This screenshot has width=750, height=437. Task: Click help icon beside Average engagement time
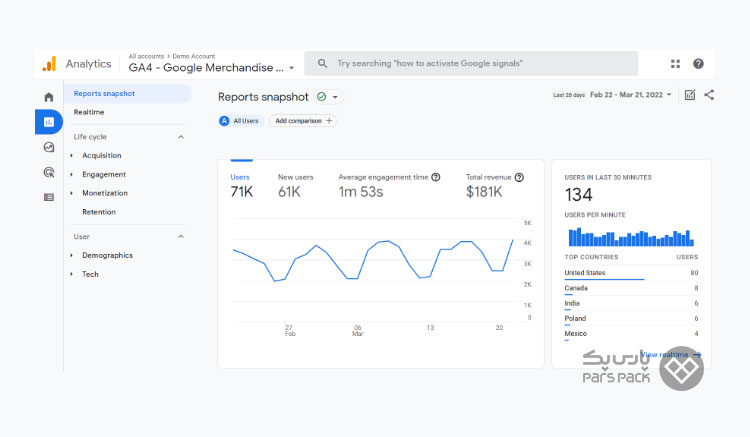[x=436, y=177]
